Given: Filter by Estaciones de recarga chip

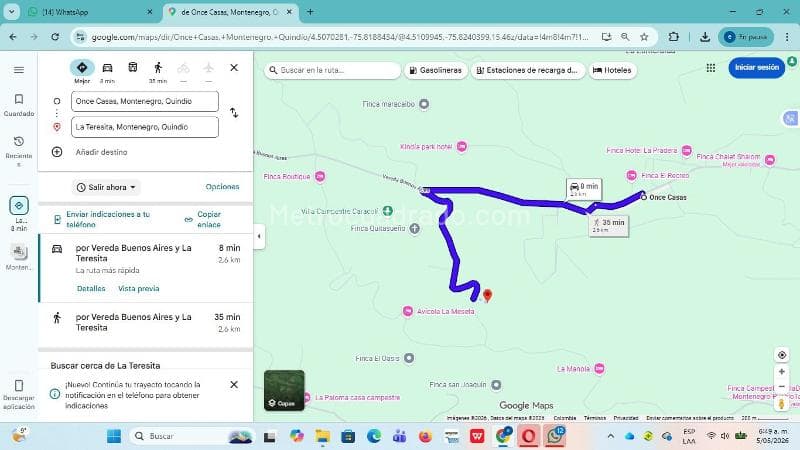Looking at the screenshot, I should 527,70.
